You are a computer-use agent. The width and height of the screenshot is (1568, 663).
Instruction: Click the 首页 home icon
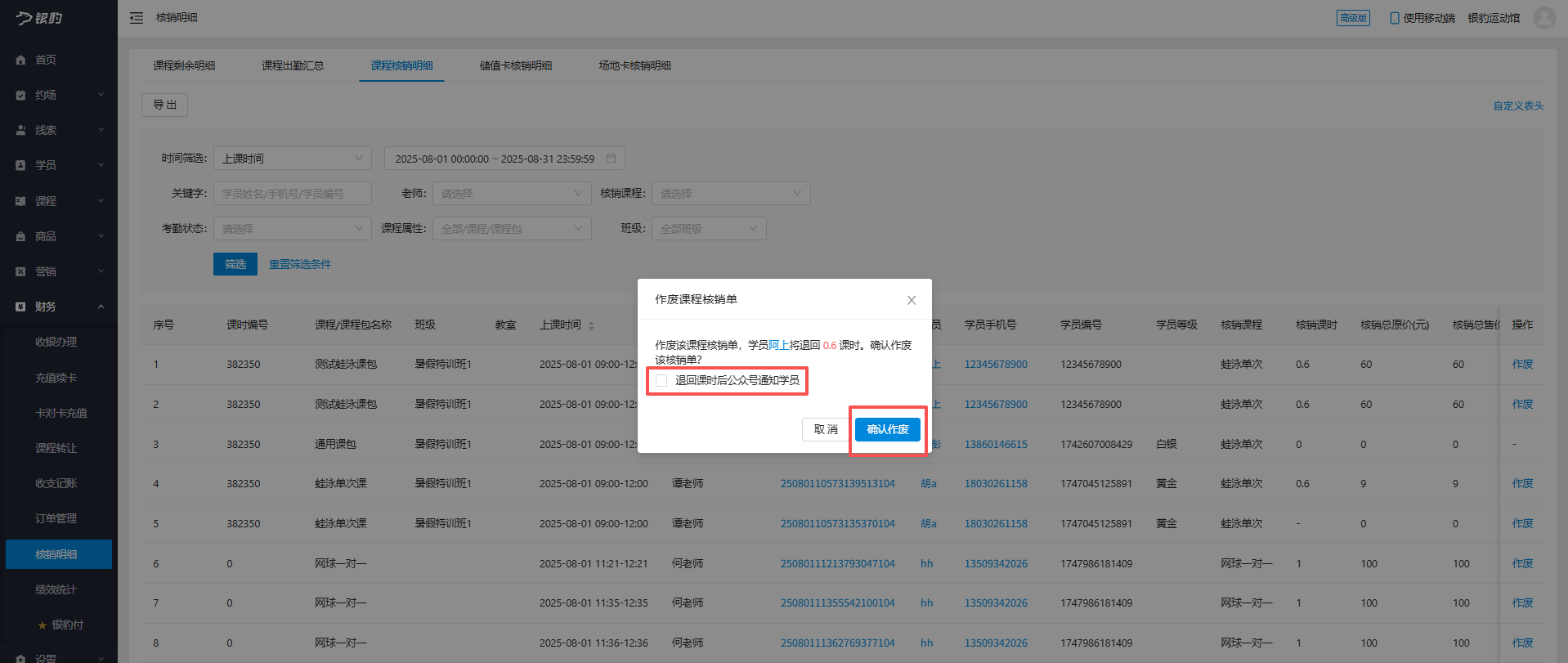pyautogui.click(x=20, y=60)
